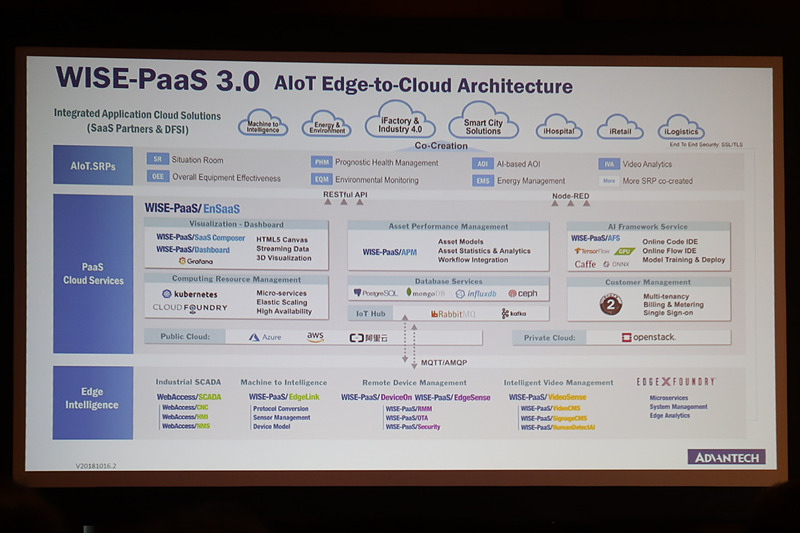
Task: Open 'WISE-PaaS/EdgeLink' text
Action: pos(284,397)
